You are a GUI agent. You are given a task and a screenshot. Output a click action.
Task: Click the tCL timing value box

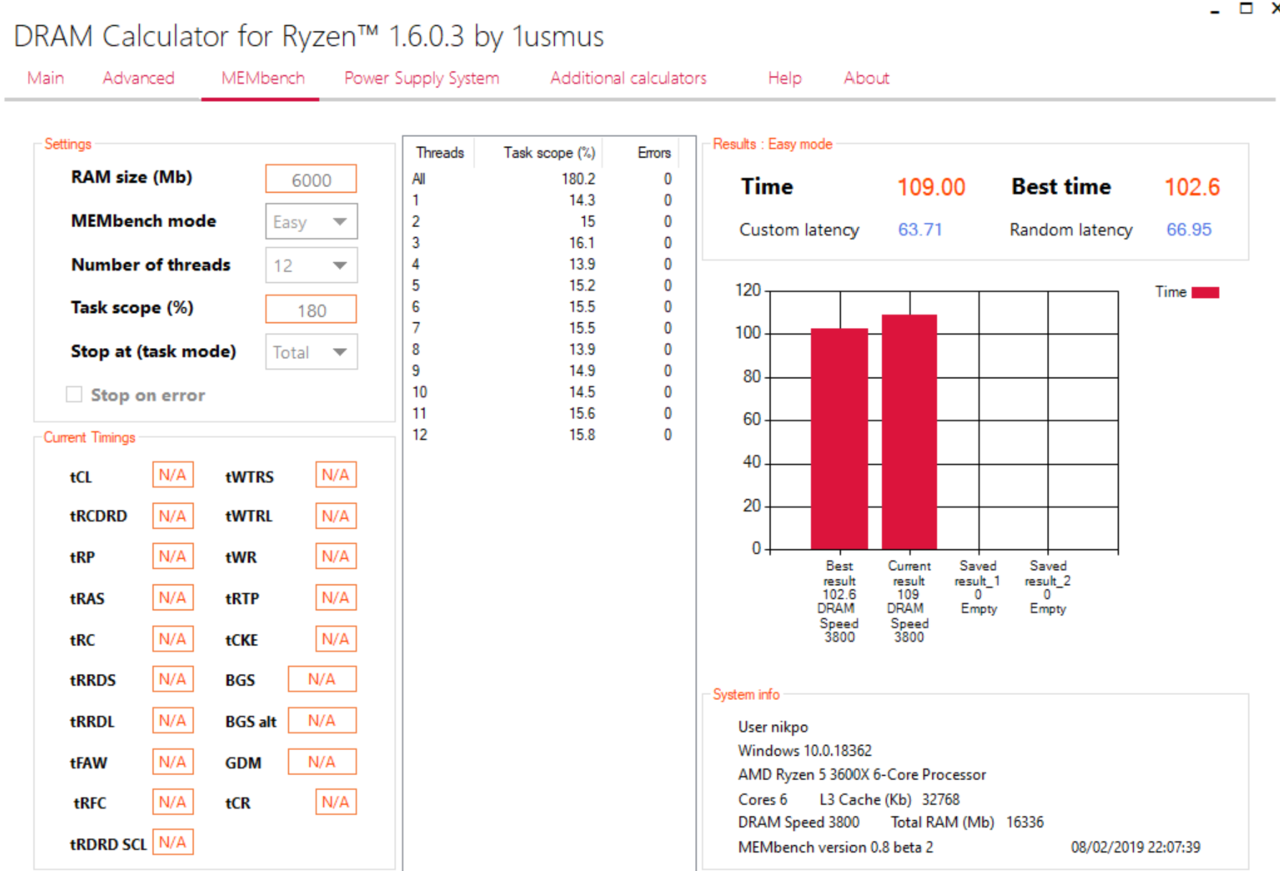click(173, 475)
